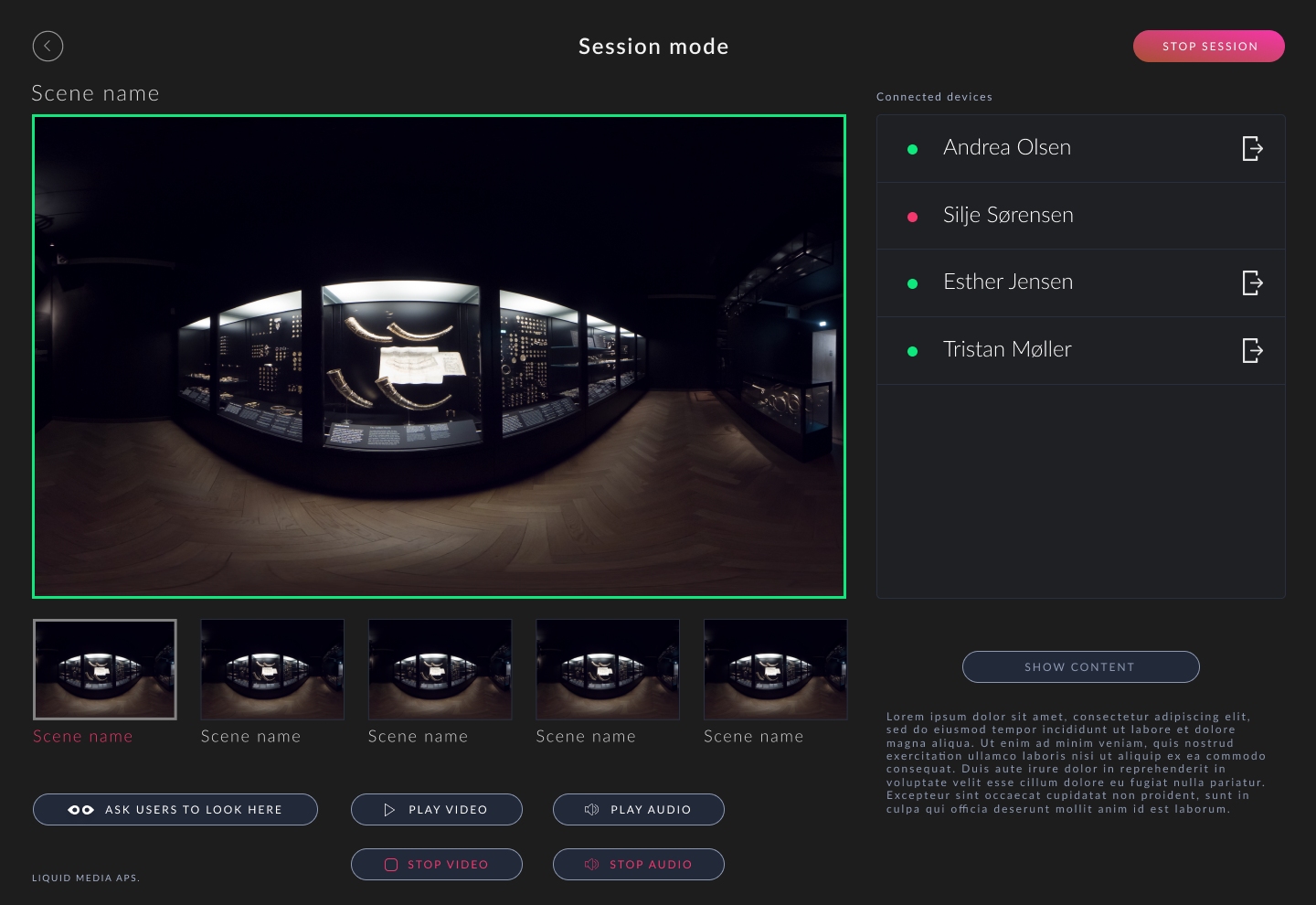Click Ask Users To Look Here

[x=175, y=810]
